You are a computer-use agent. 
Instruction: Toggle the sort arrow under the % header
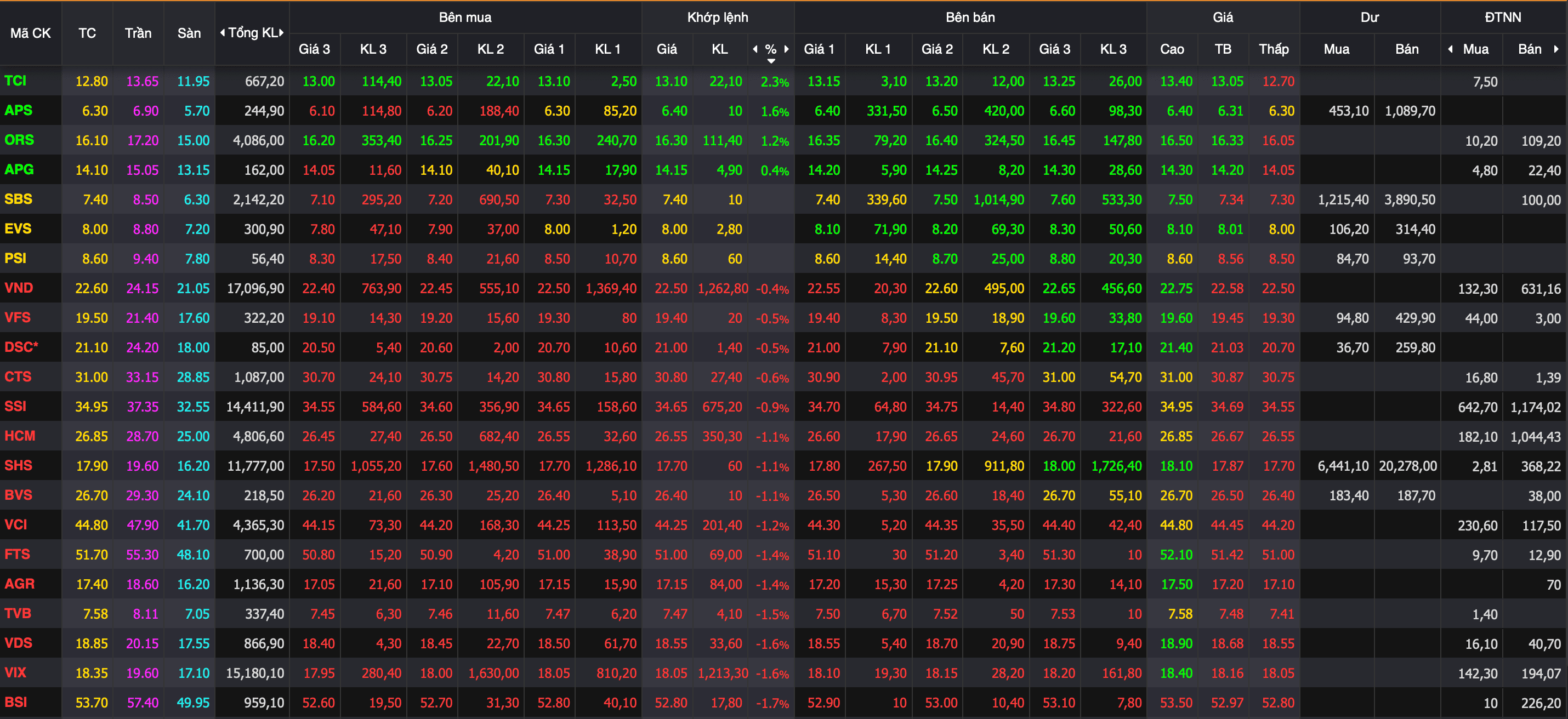(x=771, y=61)
